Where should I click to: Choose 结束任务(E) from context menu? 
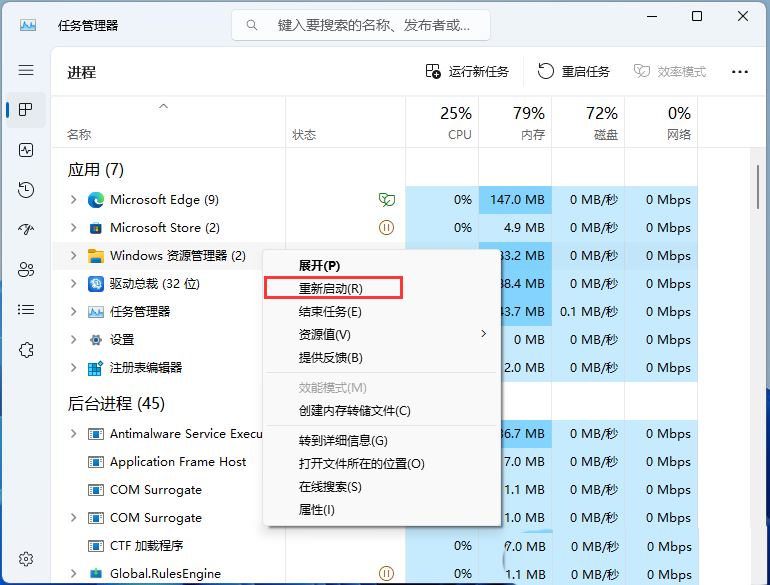click(330, 311)
